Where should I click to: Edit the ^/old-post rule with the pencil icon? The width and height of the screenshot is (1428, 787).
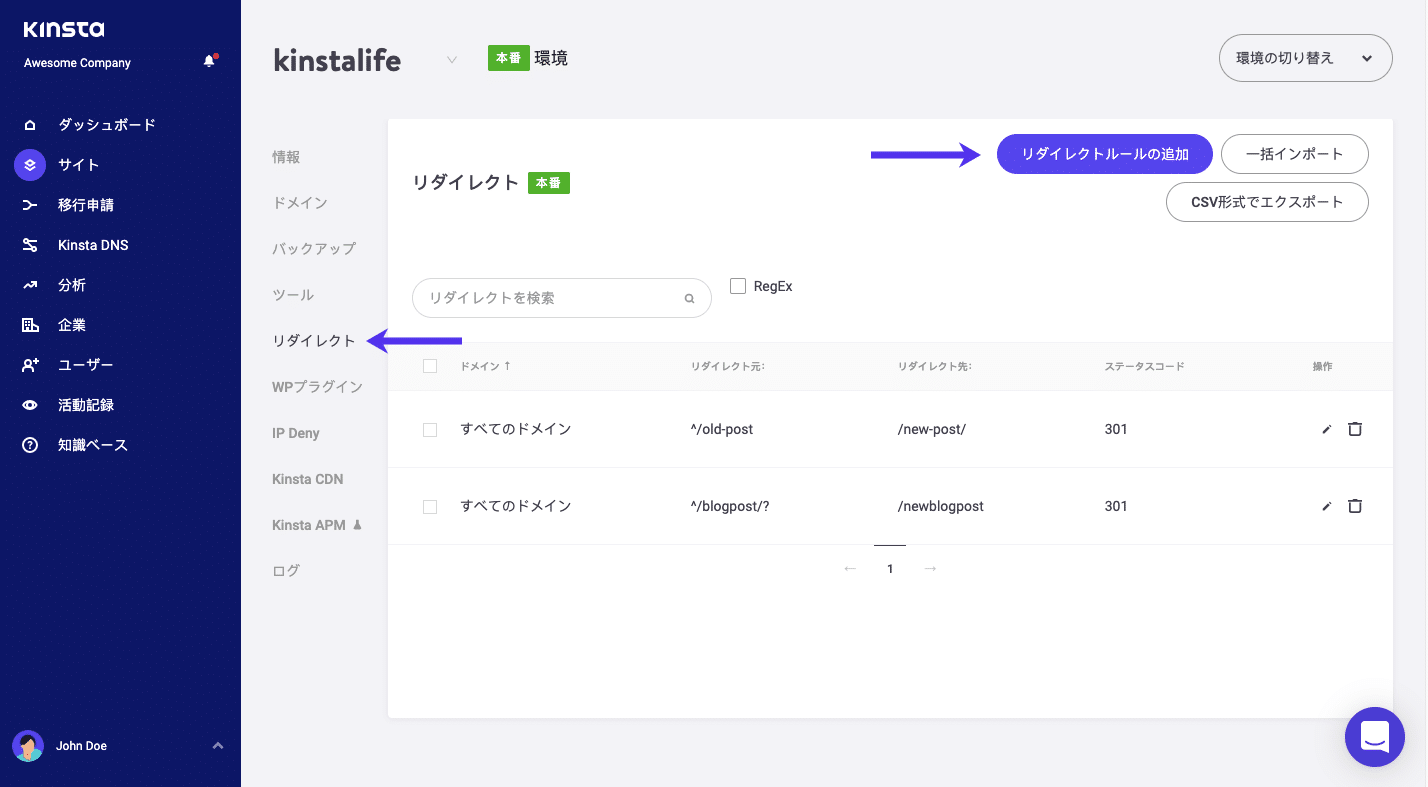[1326, 429]
